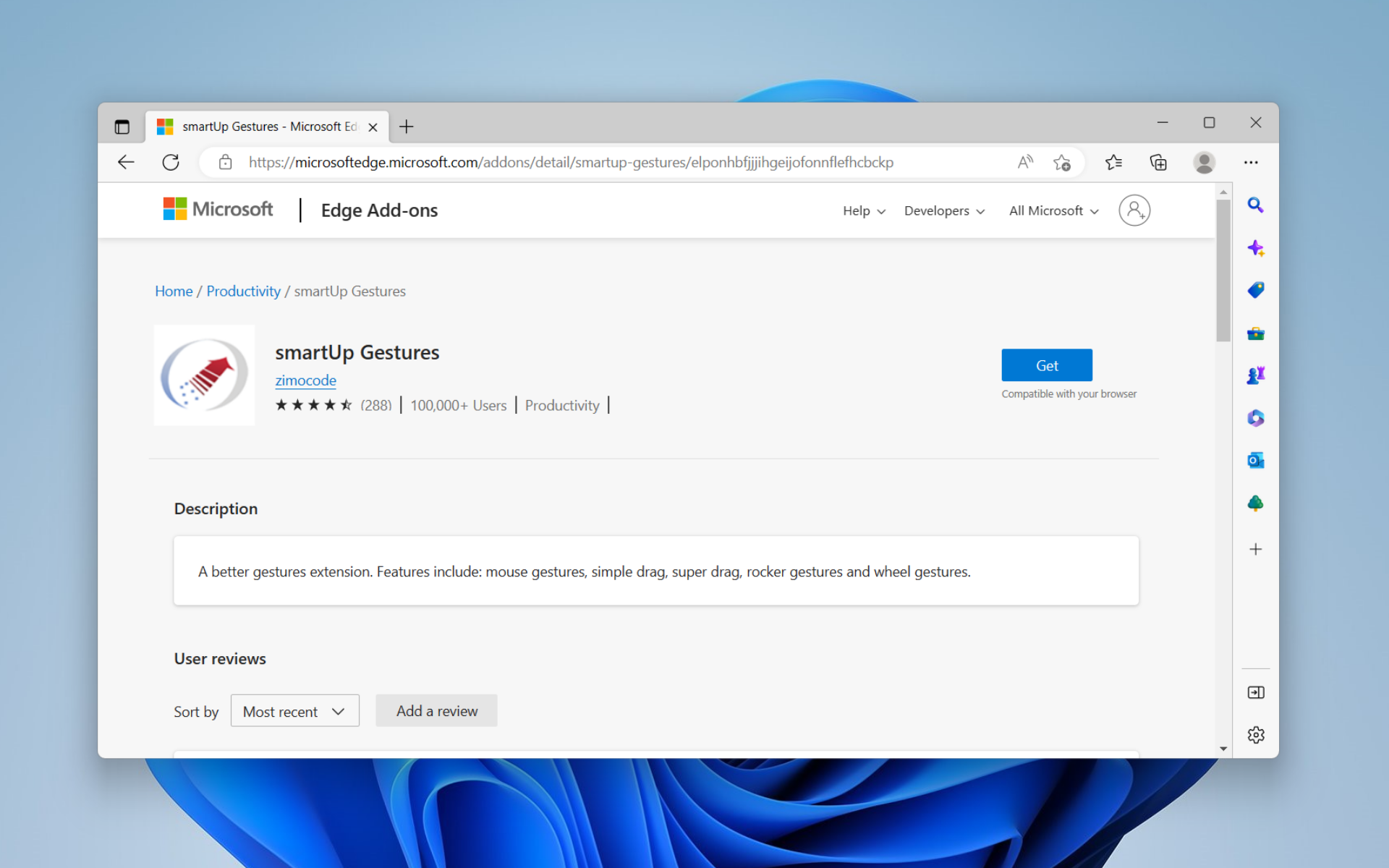
Task: Click the '100,000+ Users' text
Action: point(459,405)
